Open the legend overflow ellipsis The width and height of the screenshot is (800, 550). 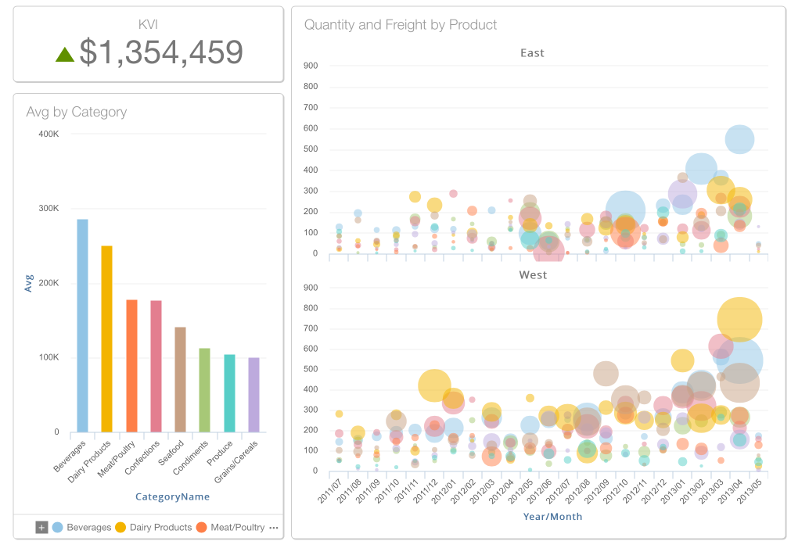(x=274, y=527)
